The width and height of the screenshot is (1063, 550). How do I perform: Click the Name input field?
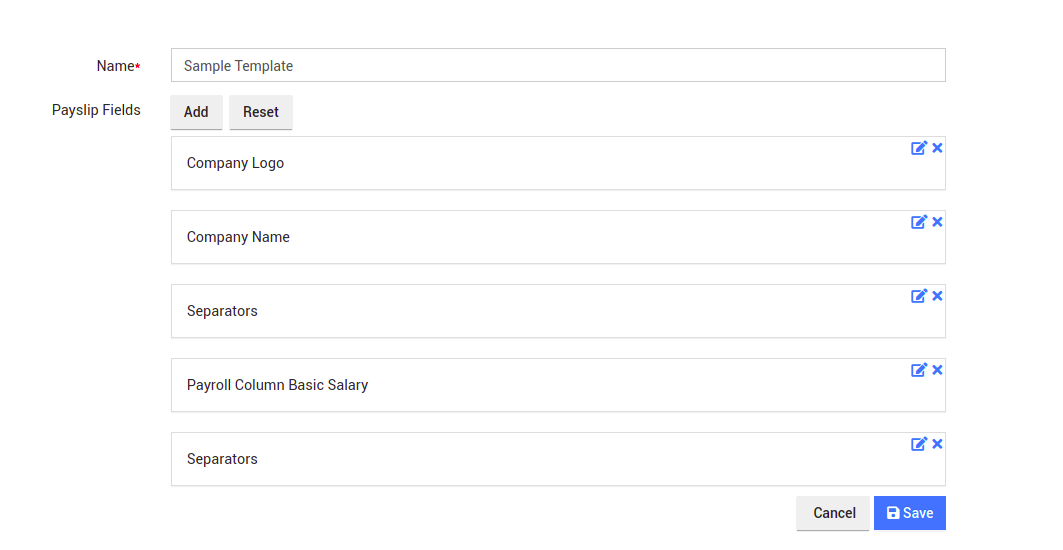[557, 66]
